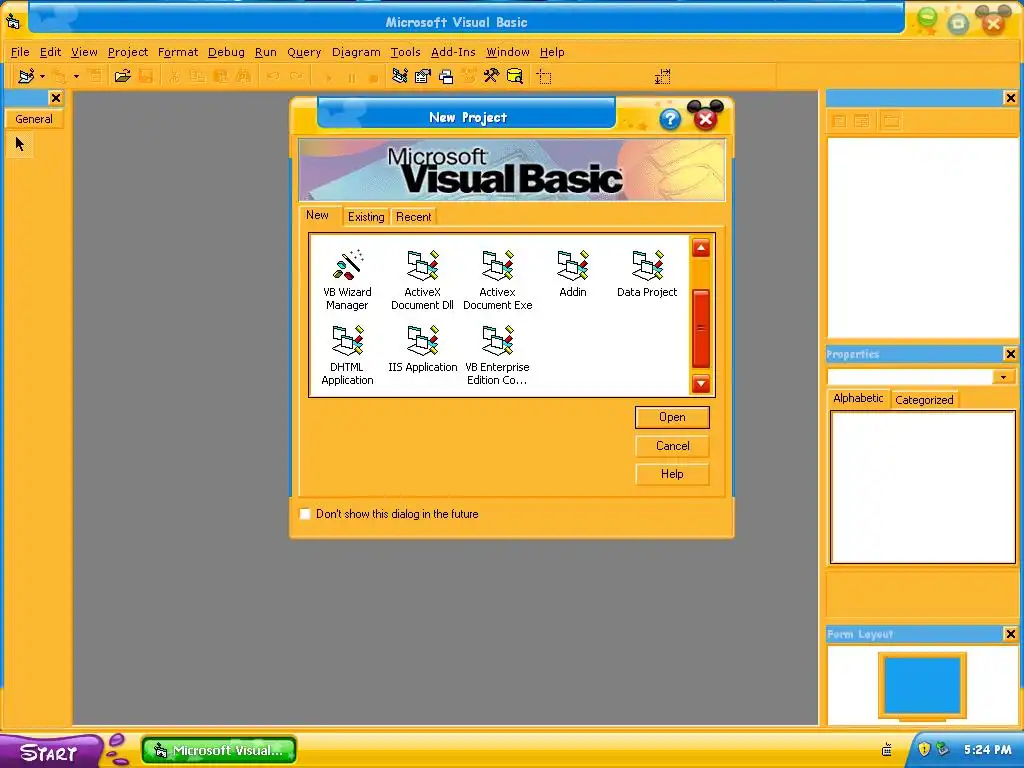Open the Tools menu
1024x768 pixels.
(x=406, y=52)
